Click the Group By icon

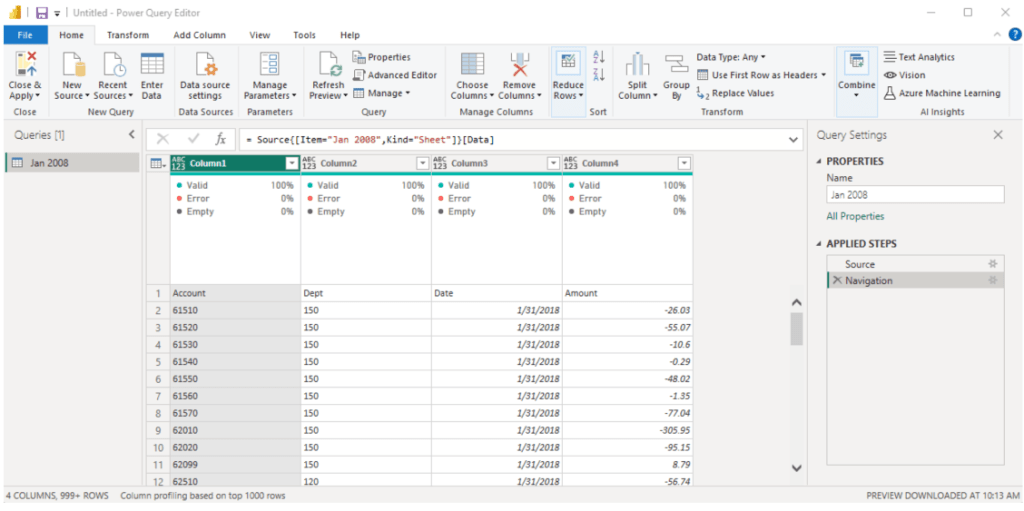tap(677, 65)
